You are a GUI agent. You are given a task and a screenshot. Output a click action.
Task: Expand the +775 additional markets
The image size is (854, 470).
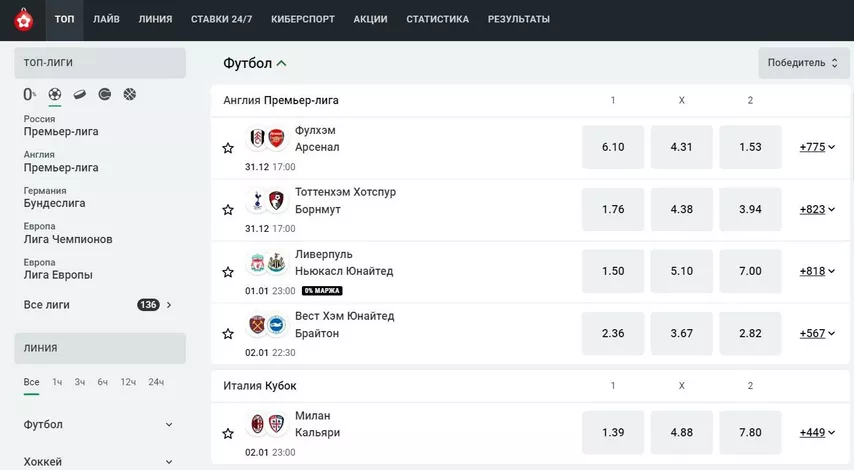[817, 147]
